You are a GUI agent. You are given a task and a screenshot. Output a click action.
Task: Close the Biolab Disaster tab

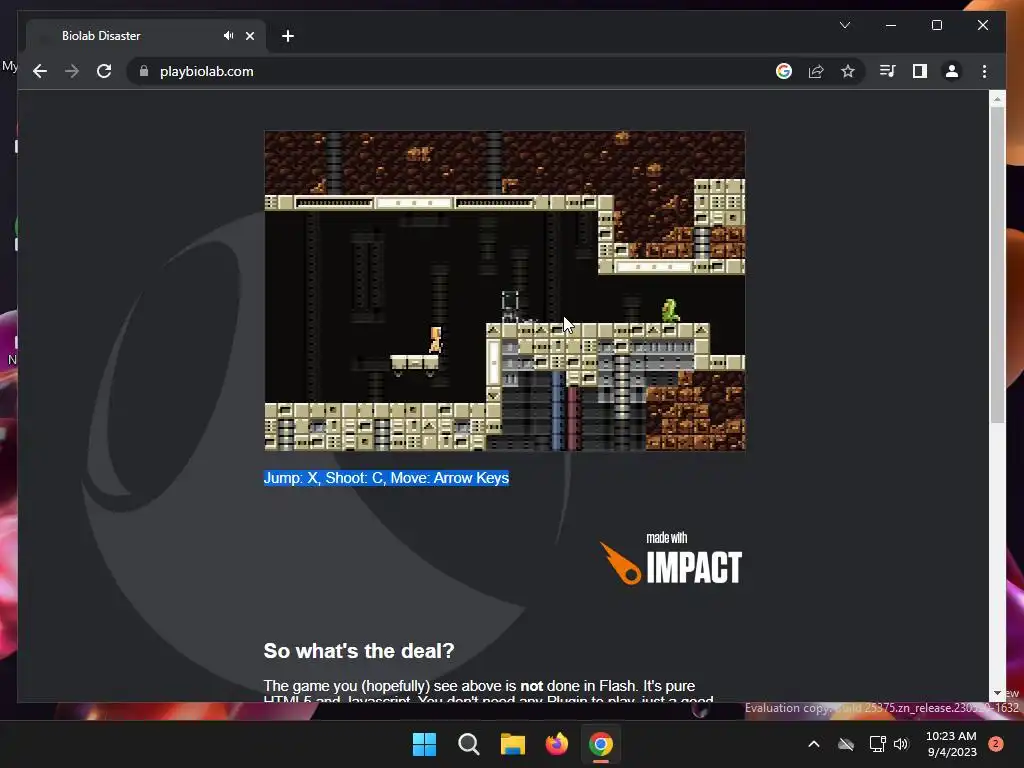pos(249,36)
